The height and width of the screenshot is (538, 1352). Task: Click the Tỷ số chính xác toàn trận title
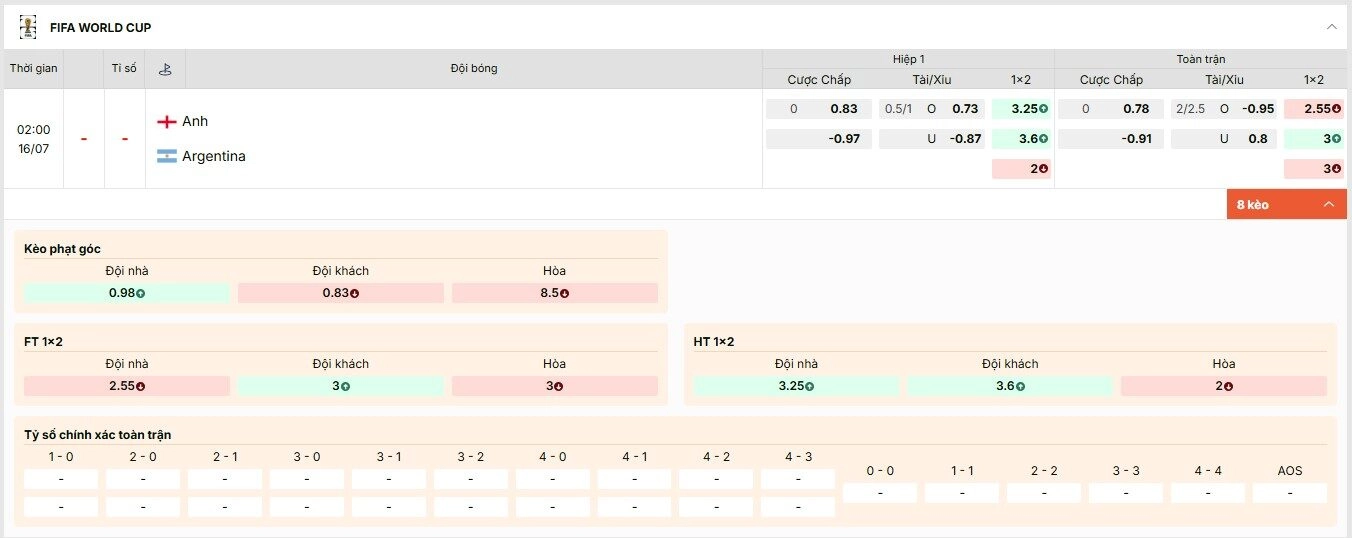pyautogui.click(x=97, y=434)
